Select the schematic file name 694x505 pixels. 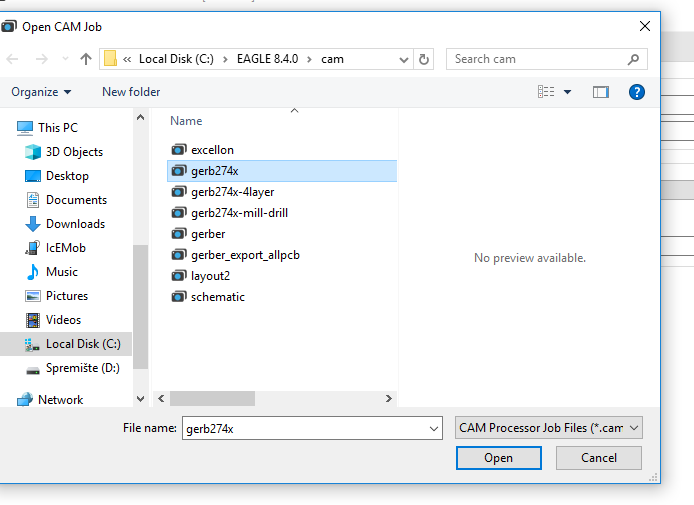[218, 297]
